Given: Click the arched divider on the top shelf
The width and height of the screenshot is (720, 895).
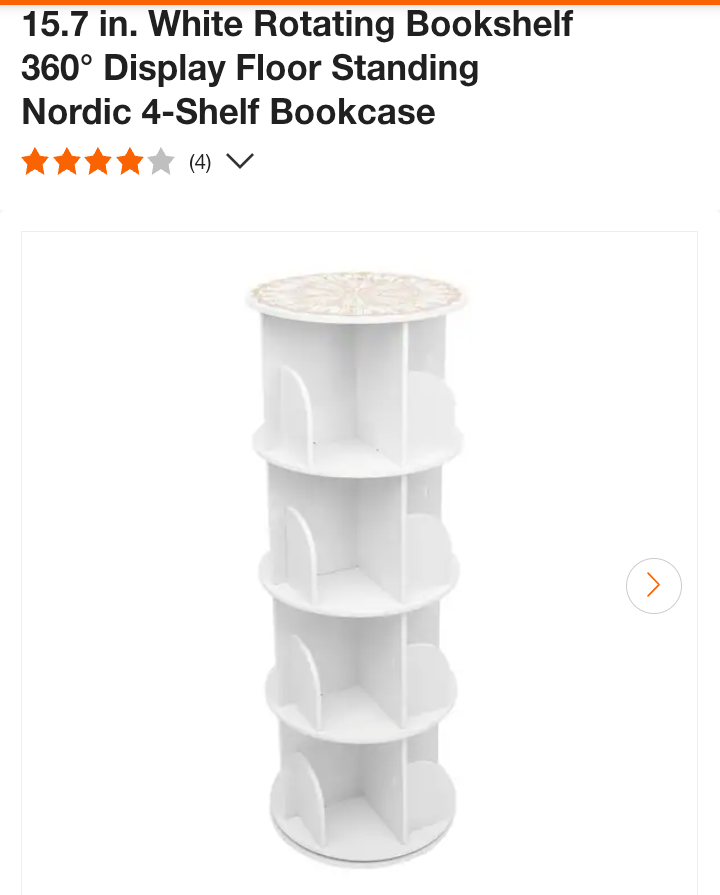Looking at the screenshot, I should 296,412.
